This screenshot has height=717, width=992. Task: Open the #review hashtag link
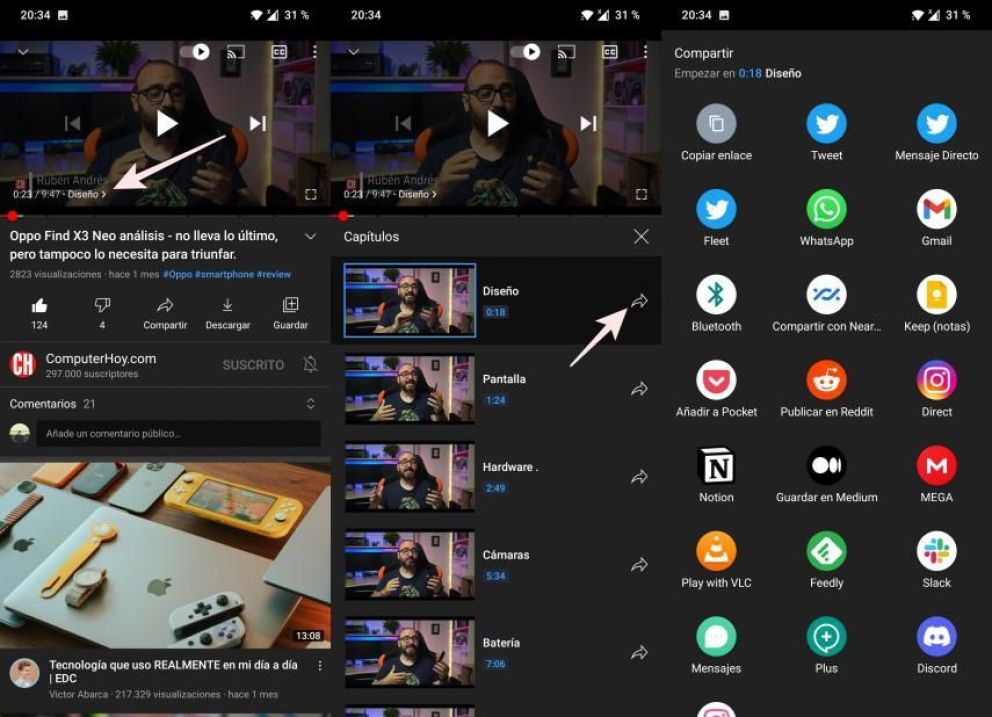click(x=274, y=274)
